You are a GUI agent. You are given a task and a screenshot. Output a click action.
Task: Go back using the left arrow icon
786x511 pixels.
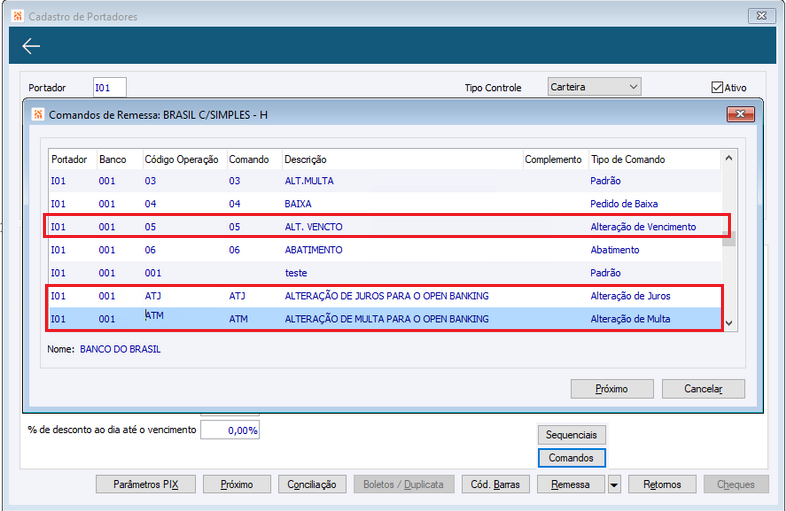coord(31,46)
